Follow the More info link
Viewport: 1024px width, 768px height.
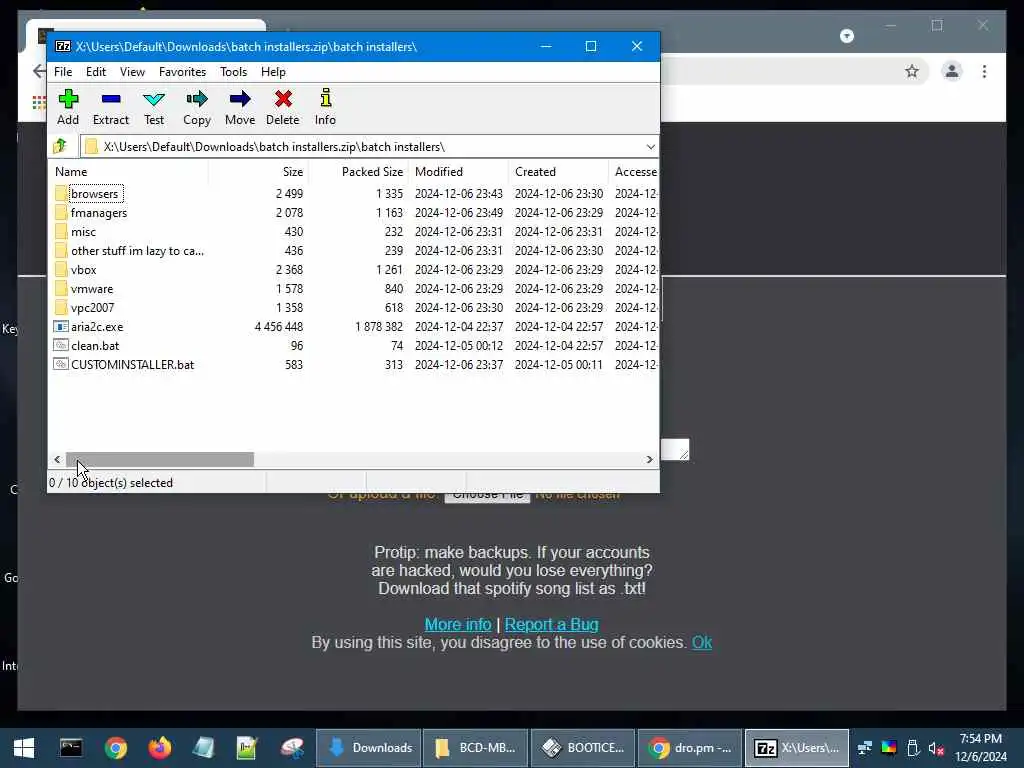[x=458, y=624]
